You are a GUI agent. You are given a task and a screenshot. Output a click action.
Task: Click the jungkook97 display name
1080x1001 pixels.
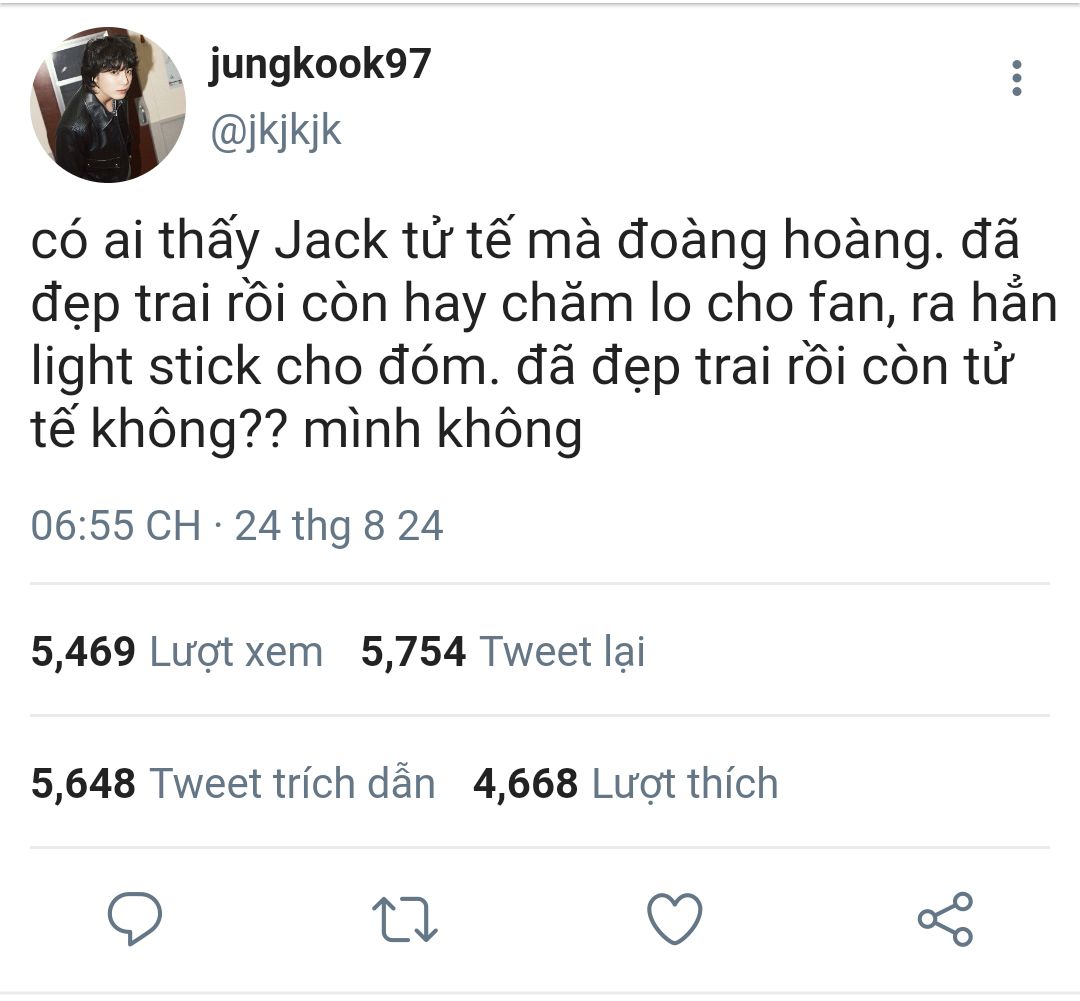[x=320, y=65]
